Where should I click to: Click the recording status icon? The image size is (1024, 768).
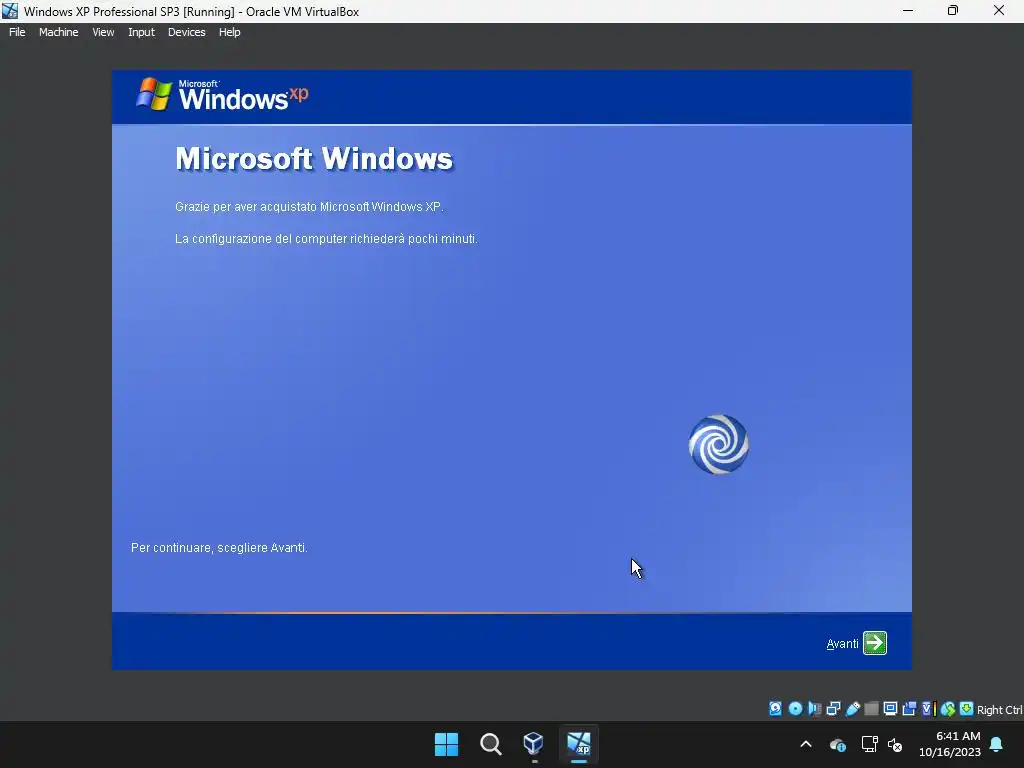pos(909,709)
